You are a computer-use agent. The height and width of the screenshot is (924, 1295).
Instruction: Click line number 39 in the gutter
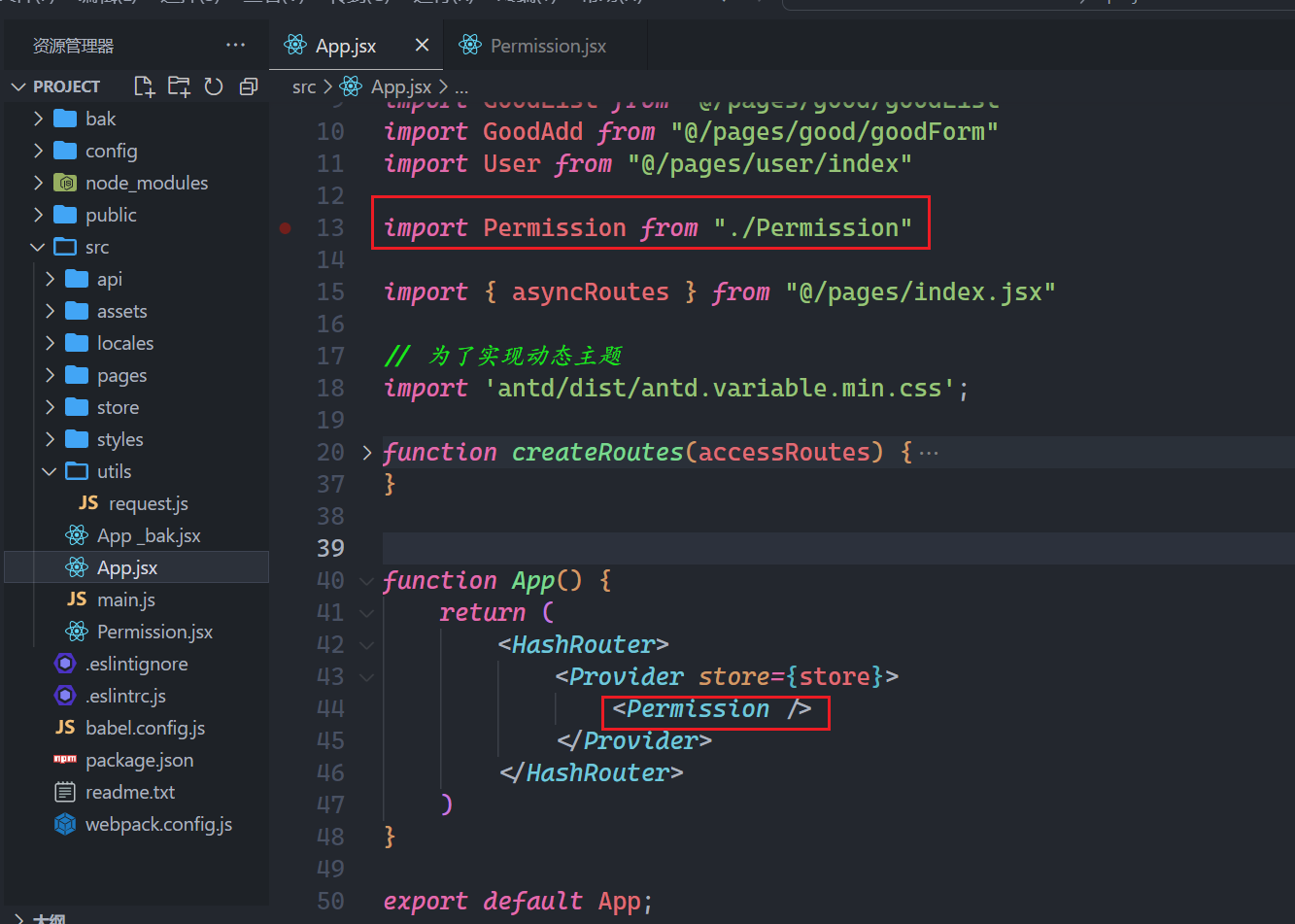point(331,548)
